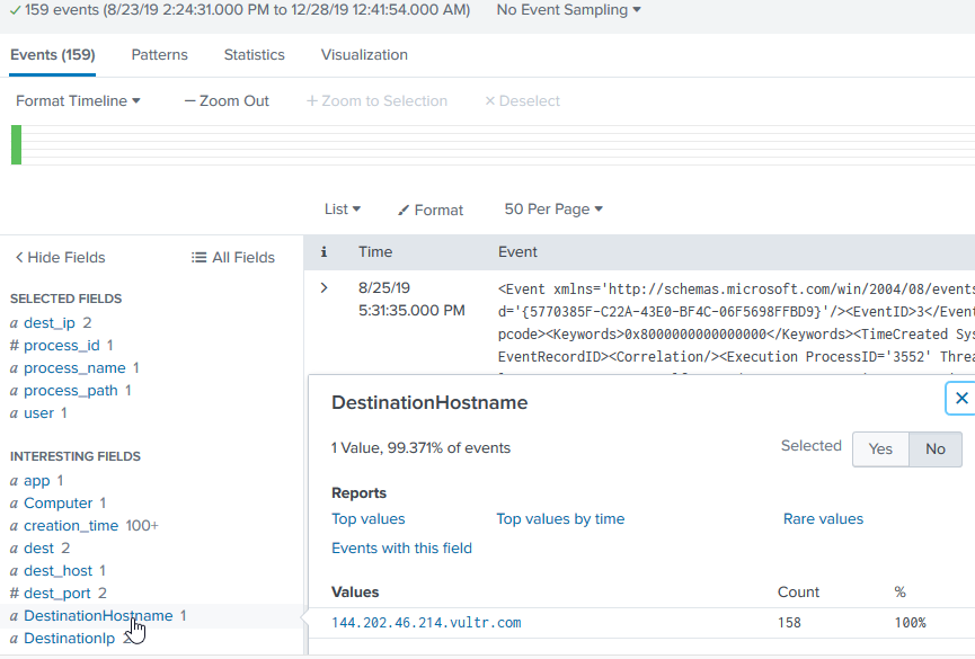
Task: Open Format options with pencil icon
Action: coord(430,210)
